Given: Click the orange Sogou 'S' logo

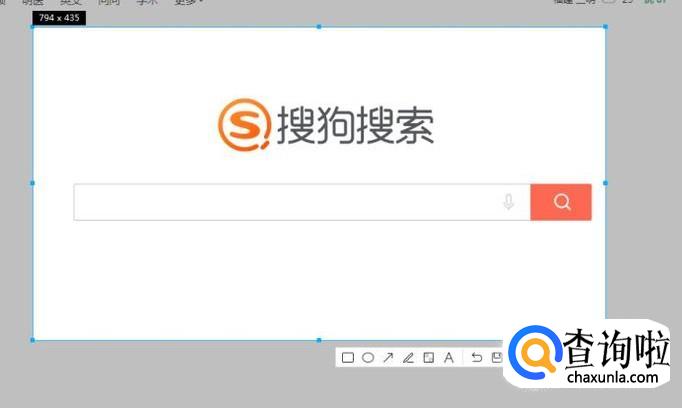Looking at the screenshot, I should [244, 125].
